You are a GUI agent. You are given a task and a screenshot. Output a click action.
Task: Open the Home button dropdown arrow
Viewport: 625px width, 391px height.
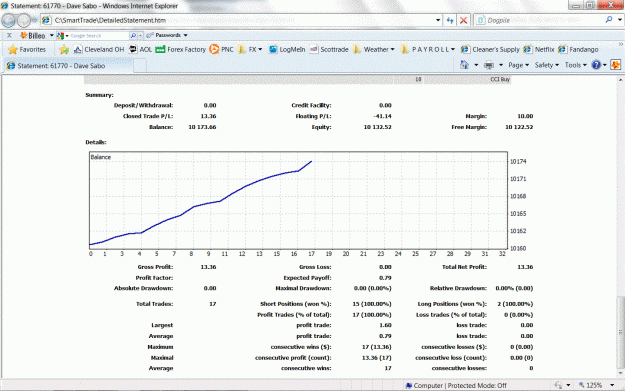click(x=476, y=65)
